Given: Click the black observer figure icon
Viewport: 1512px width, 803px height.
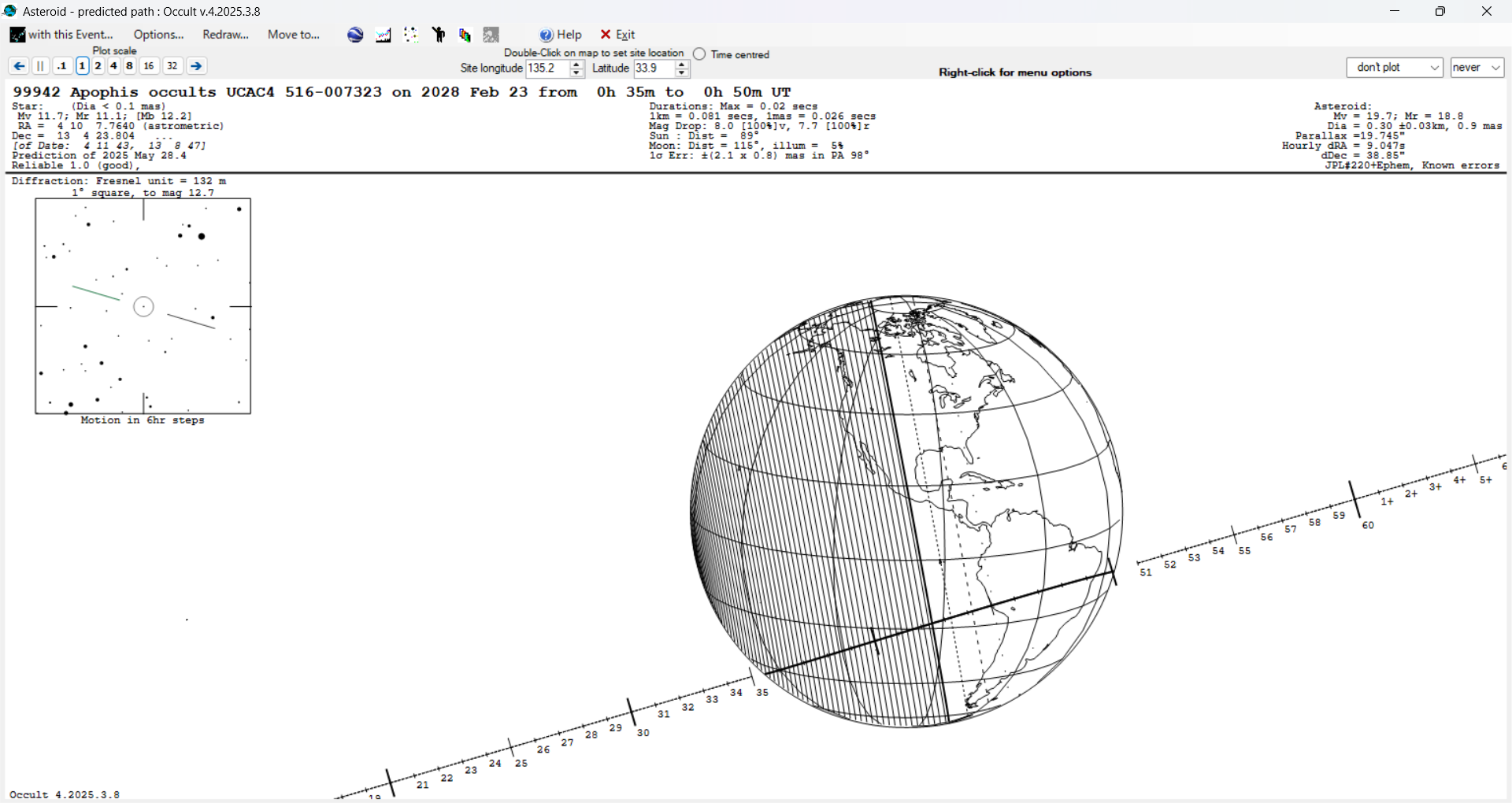Looking at the screenshot, I should pyautogui.click(x=439, y=35).
